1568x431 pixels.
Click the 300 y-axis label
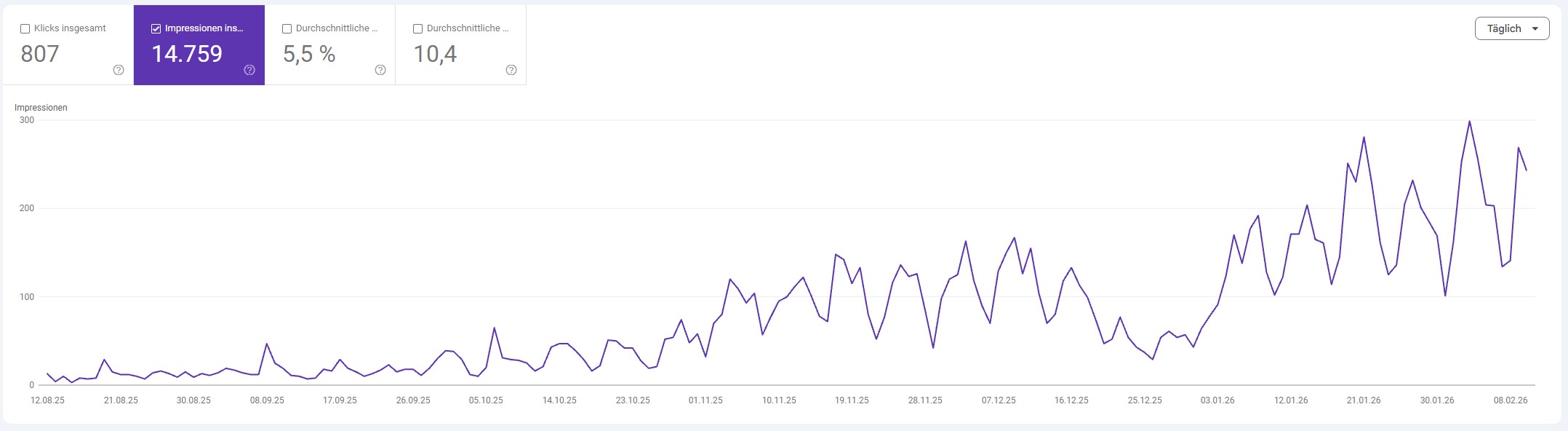(x=27, y=120)
